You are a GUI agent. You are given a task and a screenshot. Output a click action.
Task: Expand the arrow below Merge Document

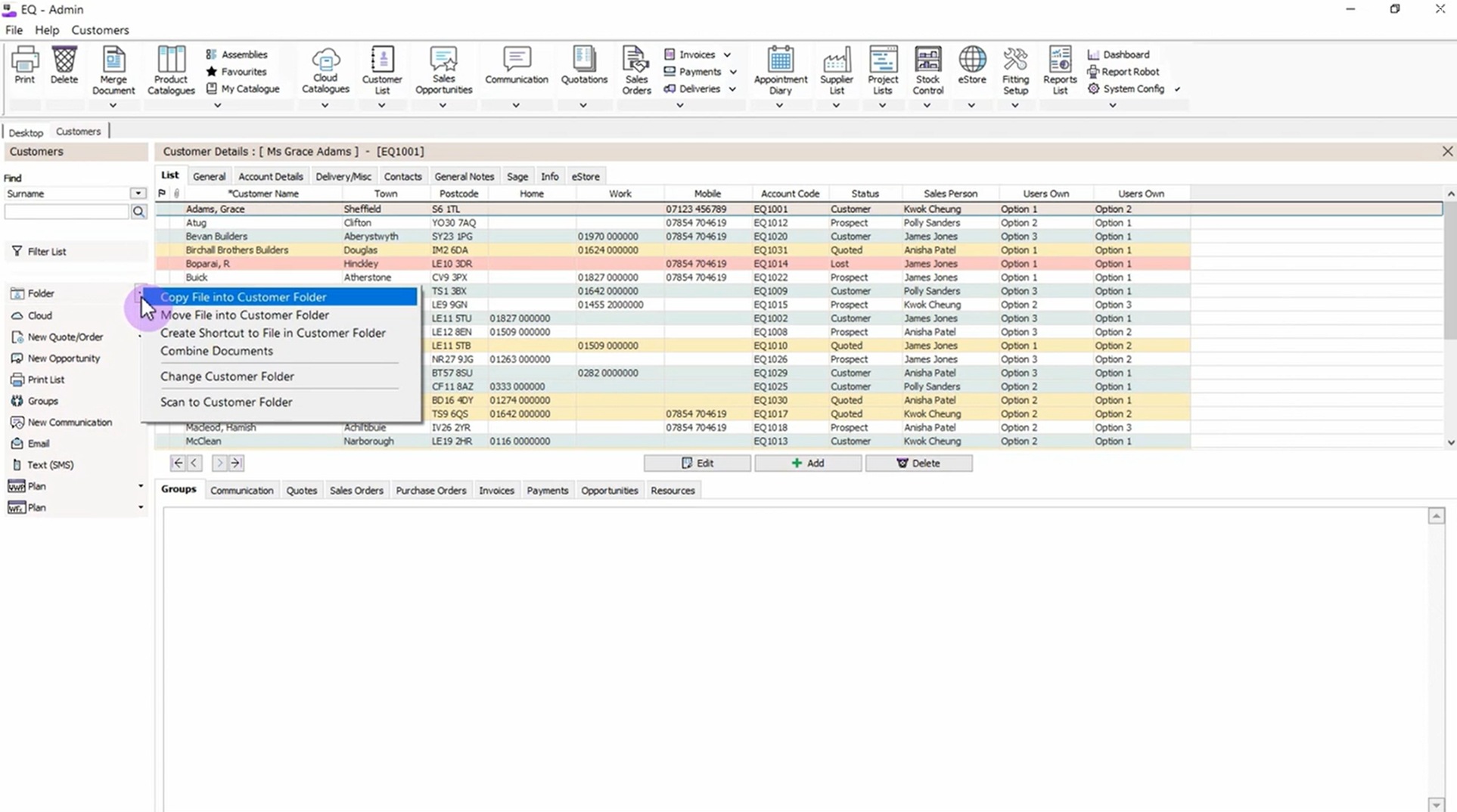coord(113,106)
